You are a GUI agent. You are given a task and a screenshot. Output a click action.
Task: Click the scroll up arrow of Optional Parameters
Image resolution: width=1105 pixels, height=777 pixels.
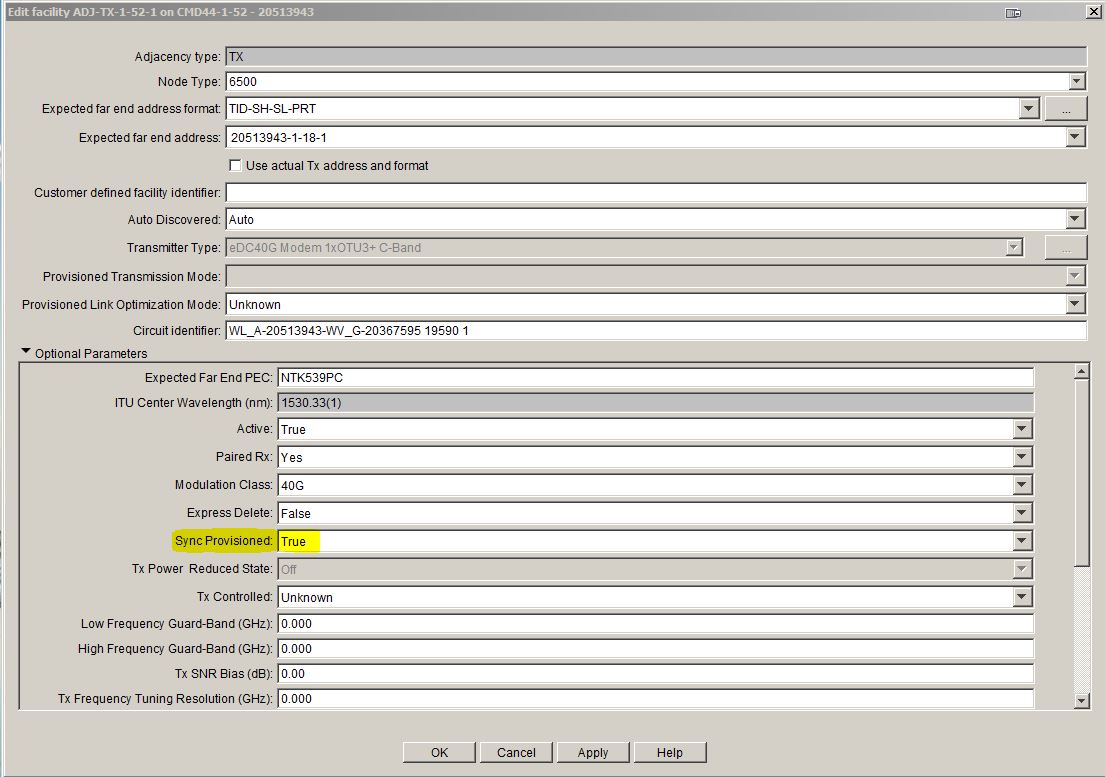[x=1082, y=371]
